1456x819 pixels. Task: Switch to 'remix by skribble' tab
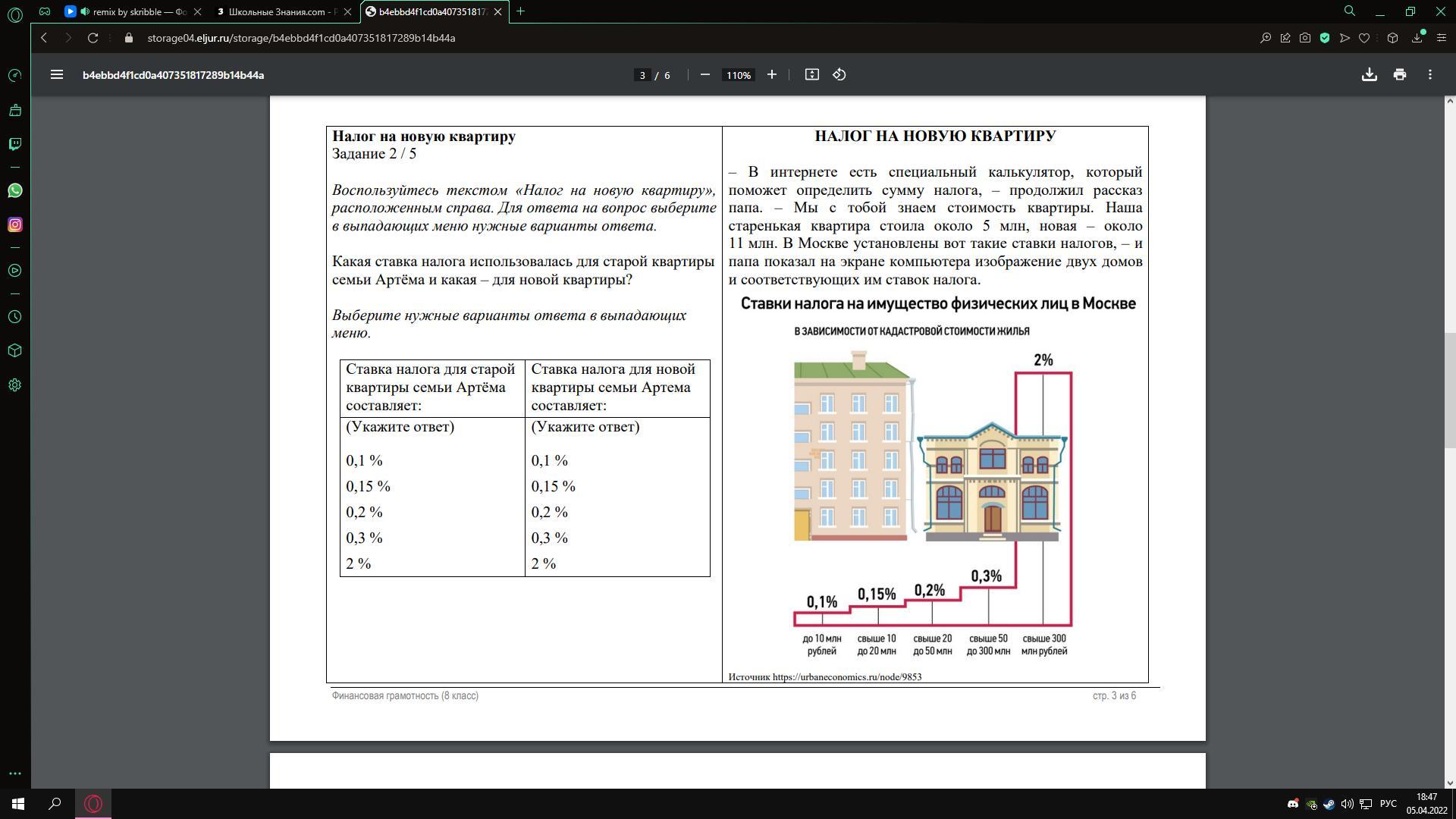click(x=133, y=11)
